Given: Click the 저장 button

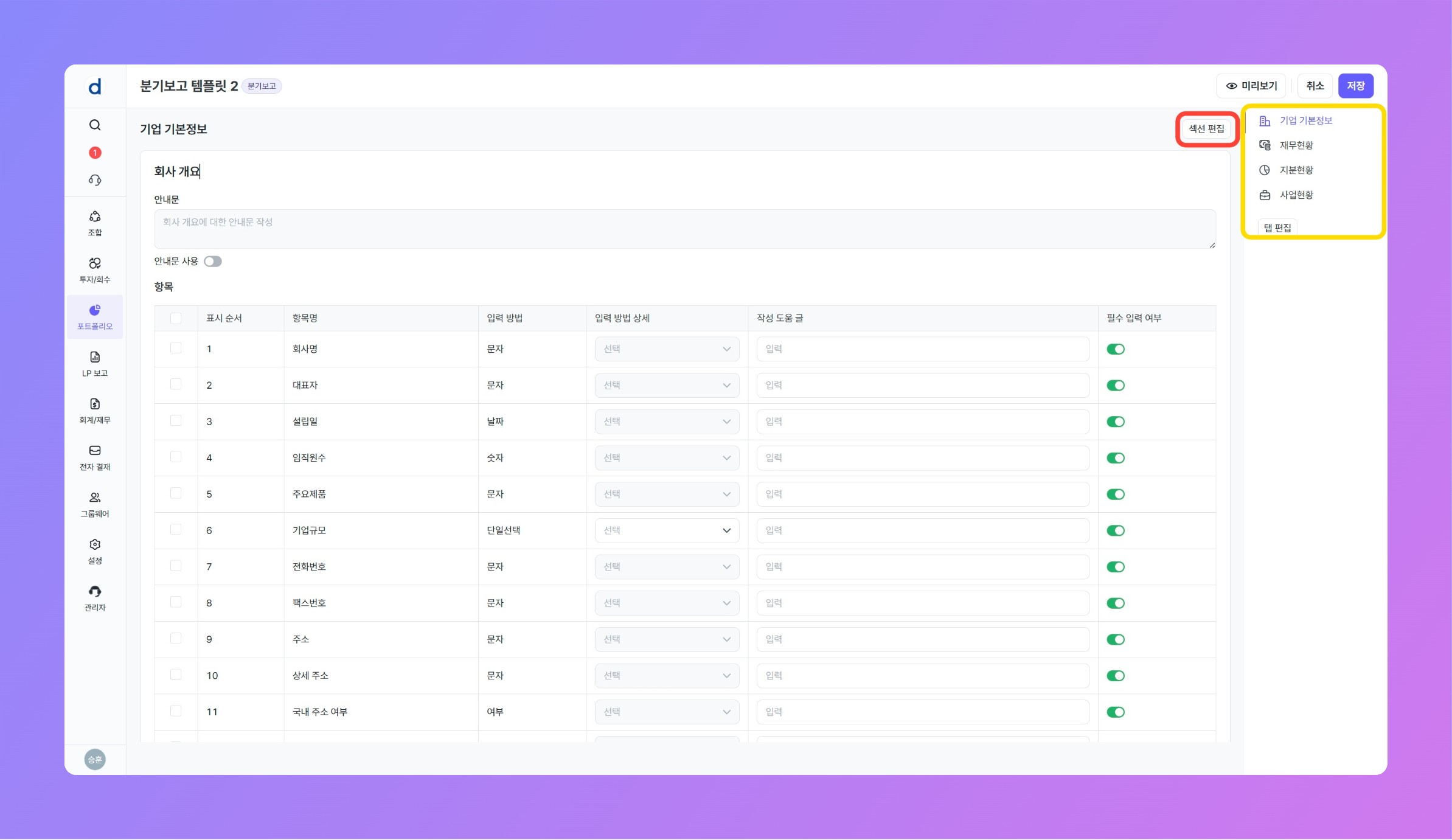Looking at the screenshot, I should tap(1355, 86).
